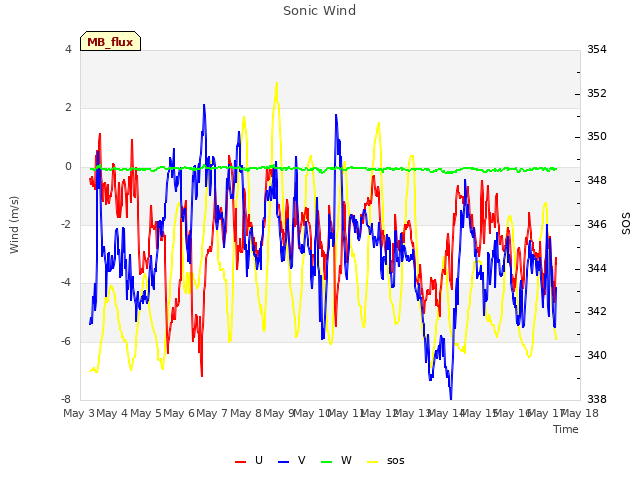Click the 346 tick on sos axis
Viewport: 640px width, 480px height.
[597, 224]
